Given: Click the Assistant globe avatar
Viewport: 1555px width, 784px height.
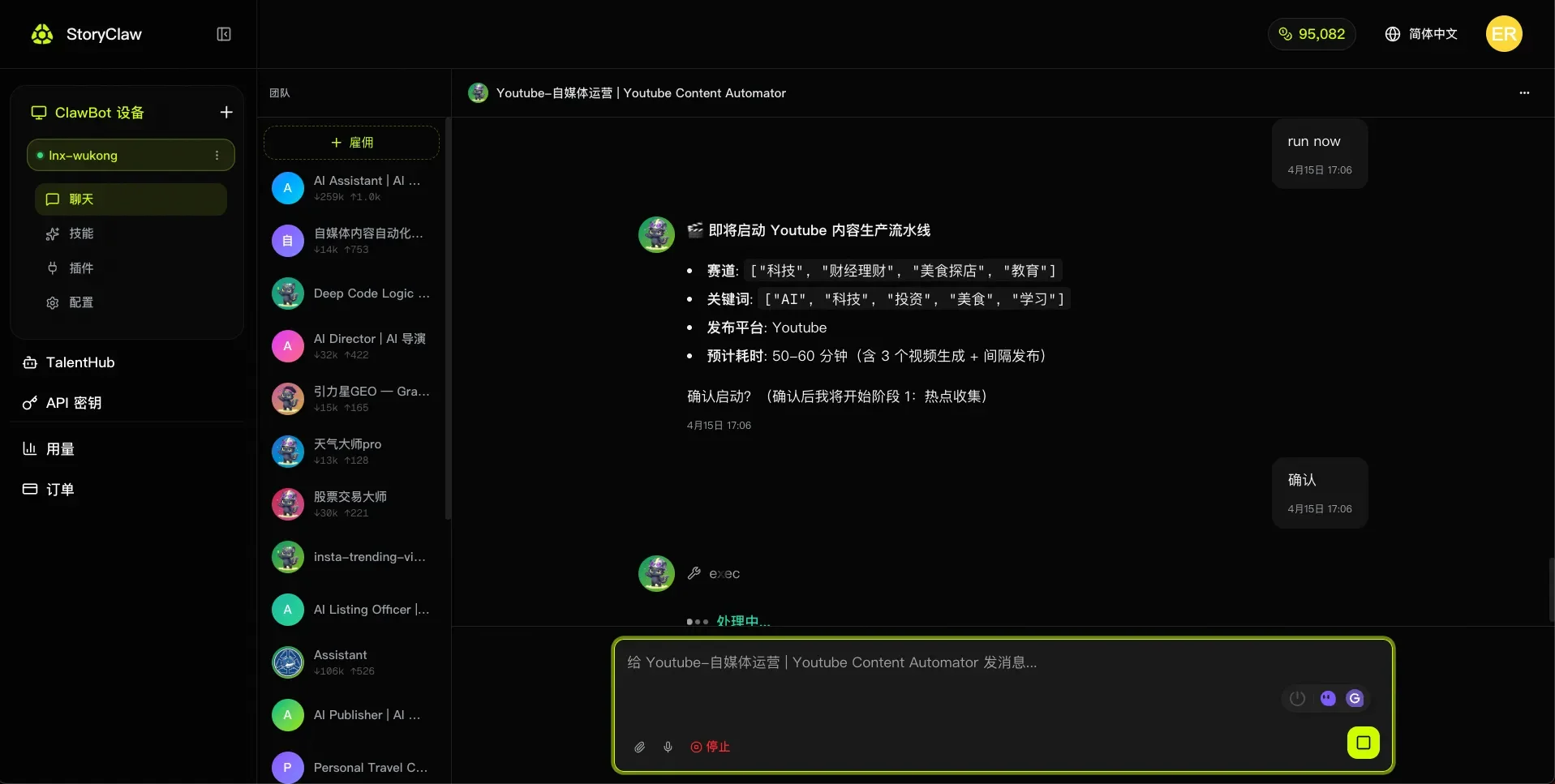Looking at the screenshot, I should tap(288, 662).
